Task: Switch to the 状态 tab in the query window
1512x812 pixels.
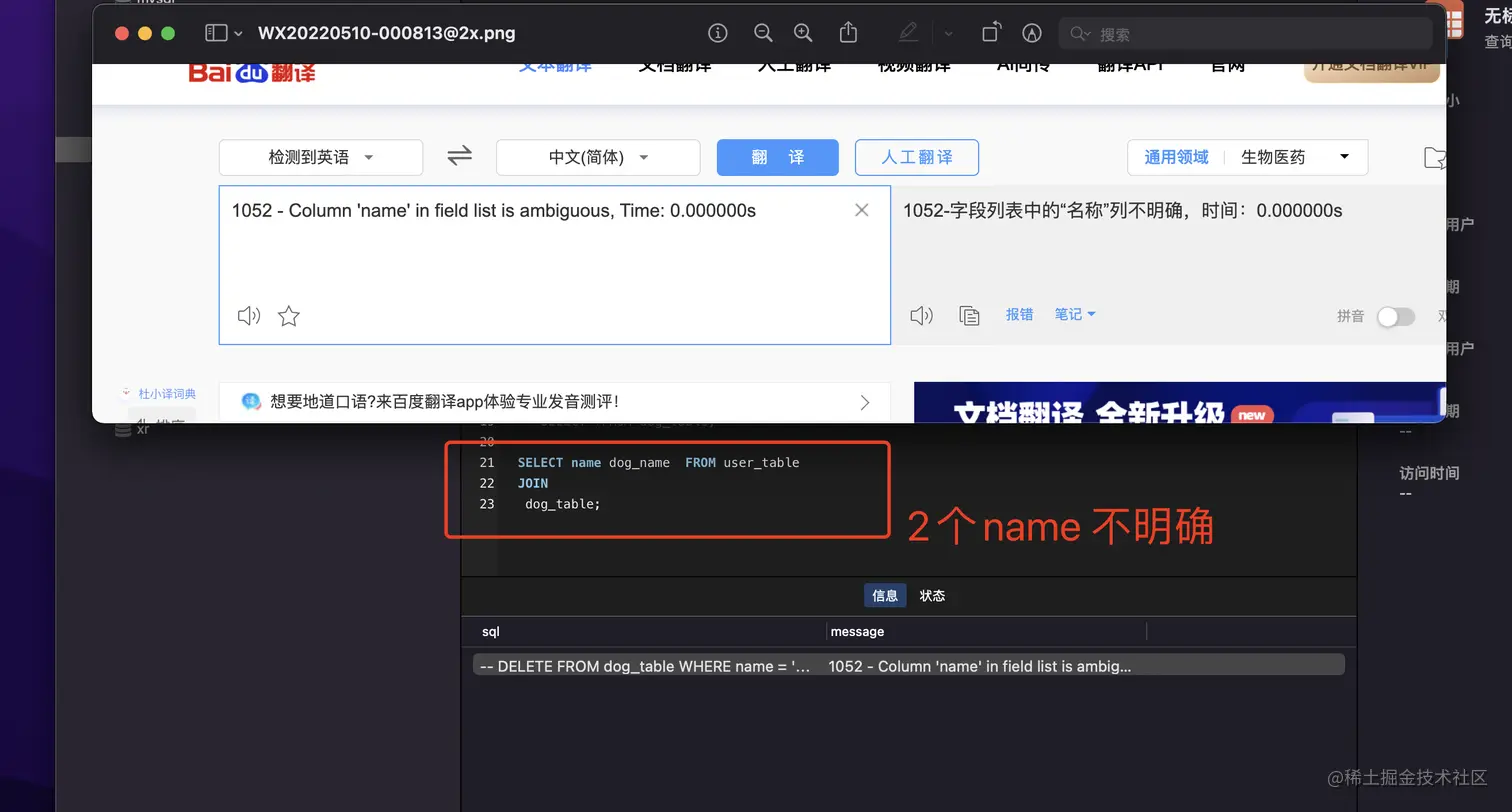Action: pos(932,595)
